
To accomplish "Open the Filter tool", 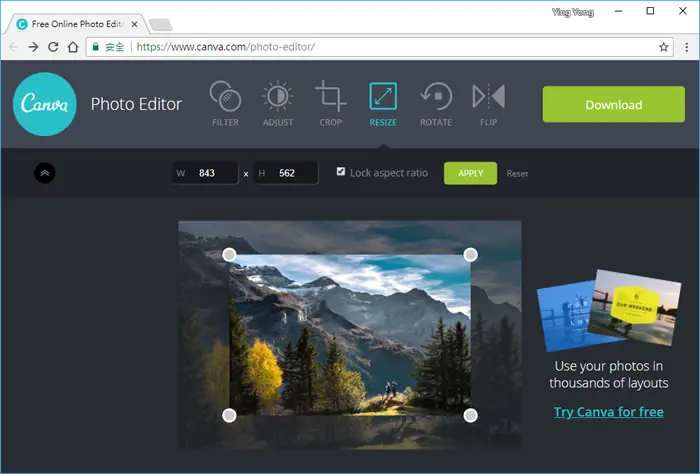I will pyautogui.click(x=225, y=103).
